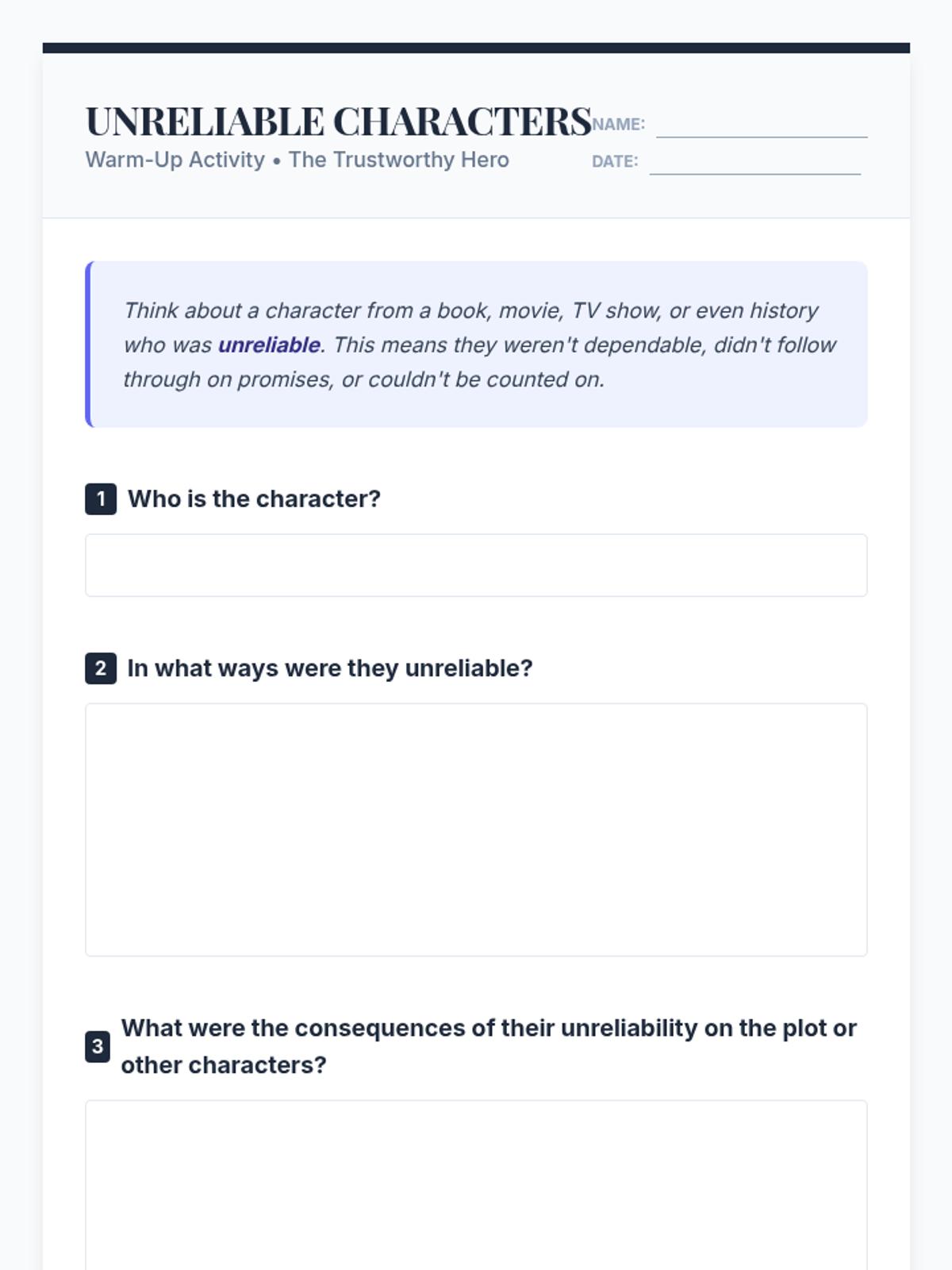Focus the consequences of unreliability answer box
This screenshot has height=1270, width=952.
476,1183
